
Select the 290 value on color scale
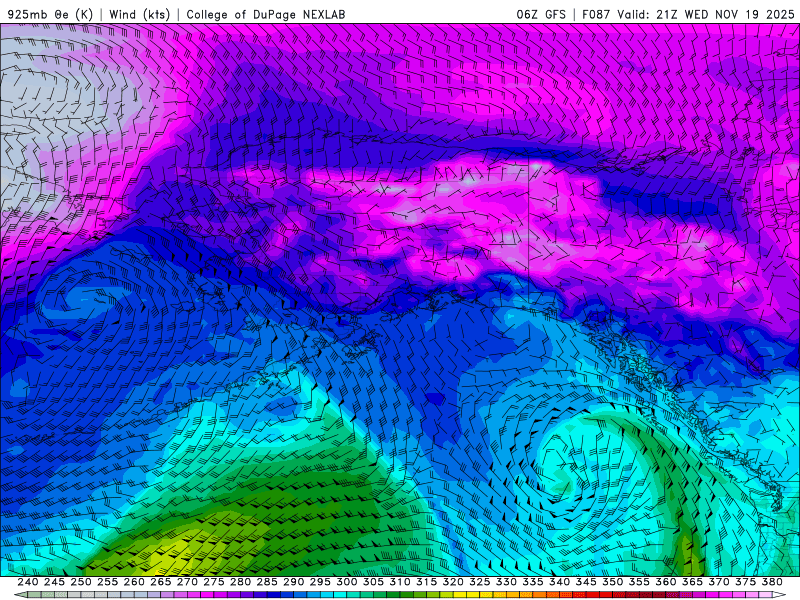pyautogui.click(x=293, y=582)
